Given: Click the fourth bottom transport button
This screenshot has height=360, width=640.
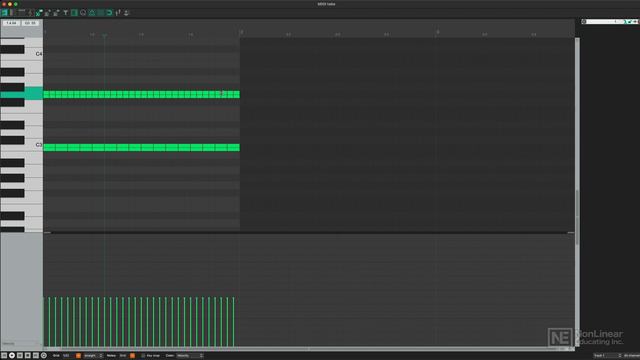Looking at the screenshot, I should click(x=28, y=356).
